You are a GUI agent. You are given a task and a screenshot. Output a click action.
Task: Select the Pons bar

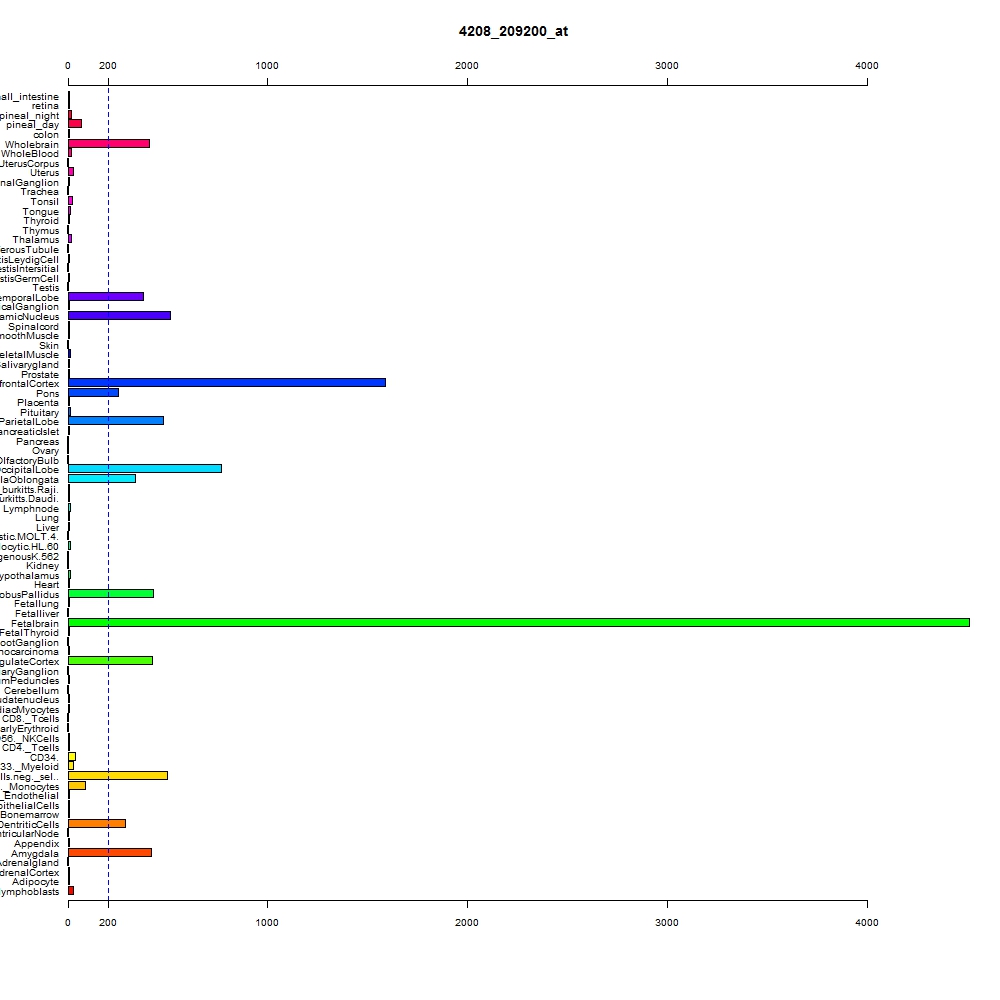(x=93, y=392)
